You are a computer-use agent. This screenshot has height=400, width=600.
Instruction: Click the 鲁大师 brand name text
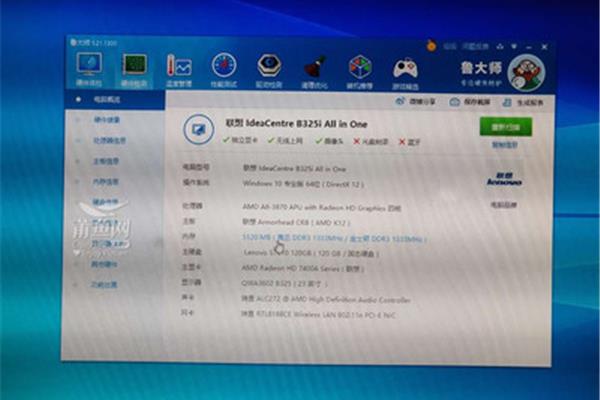coord(481,68)
